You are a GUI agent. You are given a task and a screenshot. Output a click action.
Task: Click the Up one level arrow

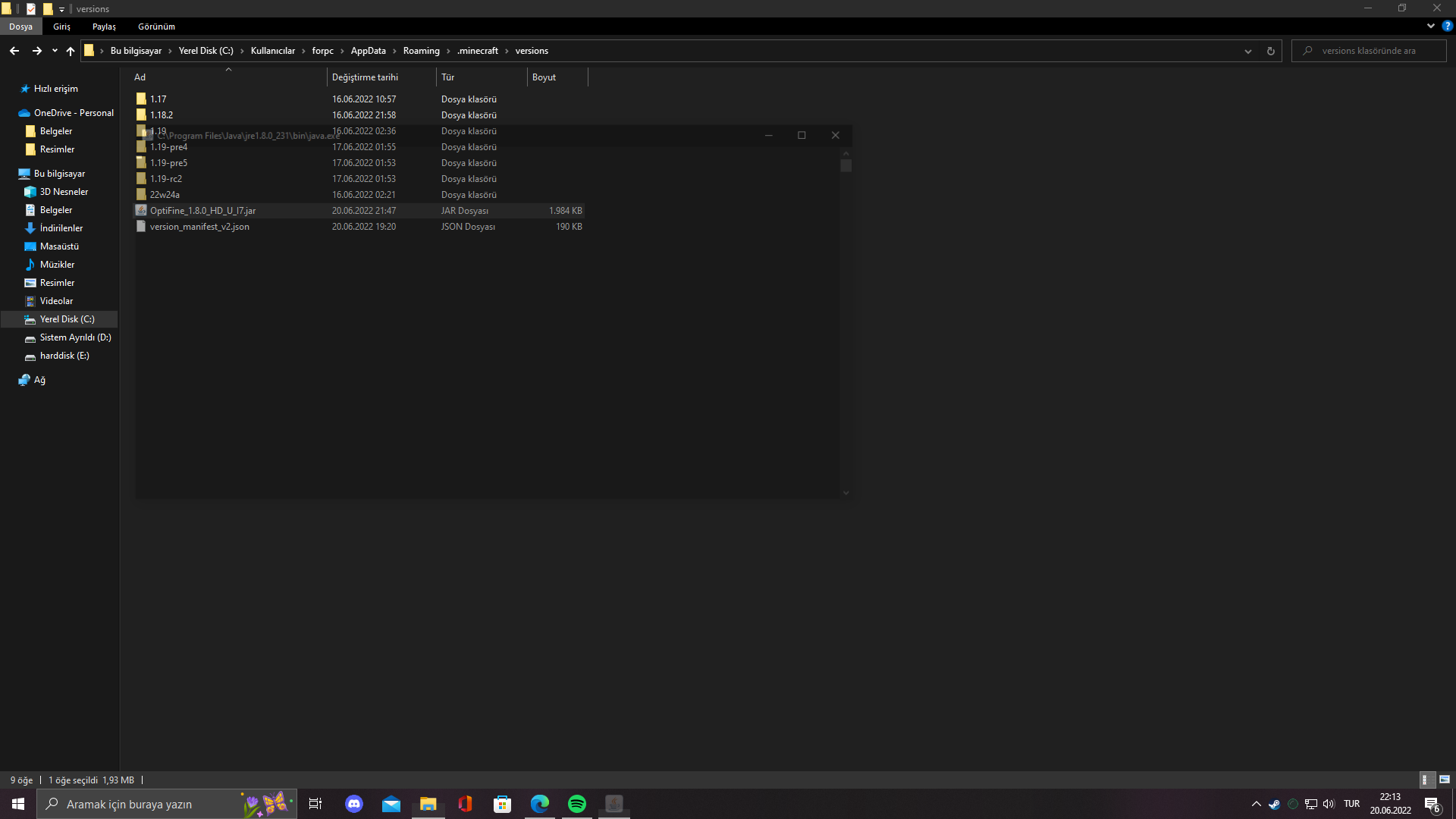point(71,51)
